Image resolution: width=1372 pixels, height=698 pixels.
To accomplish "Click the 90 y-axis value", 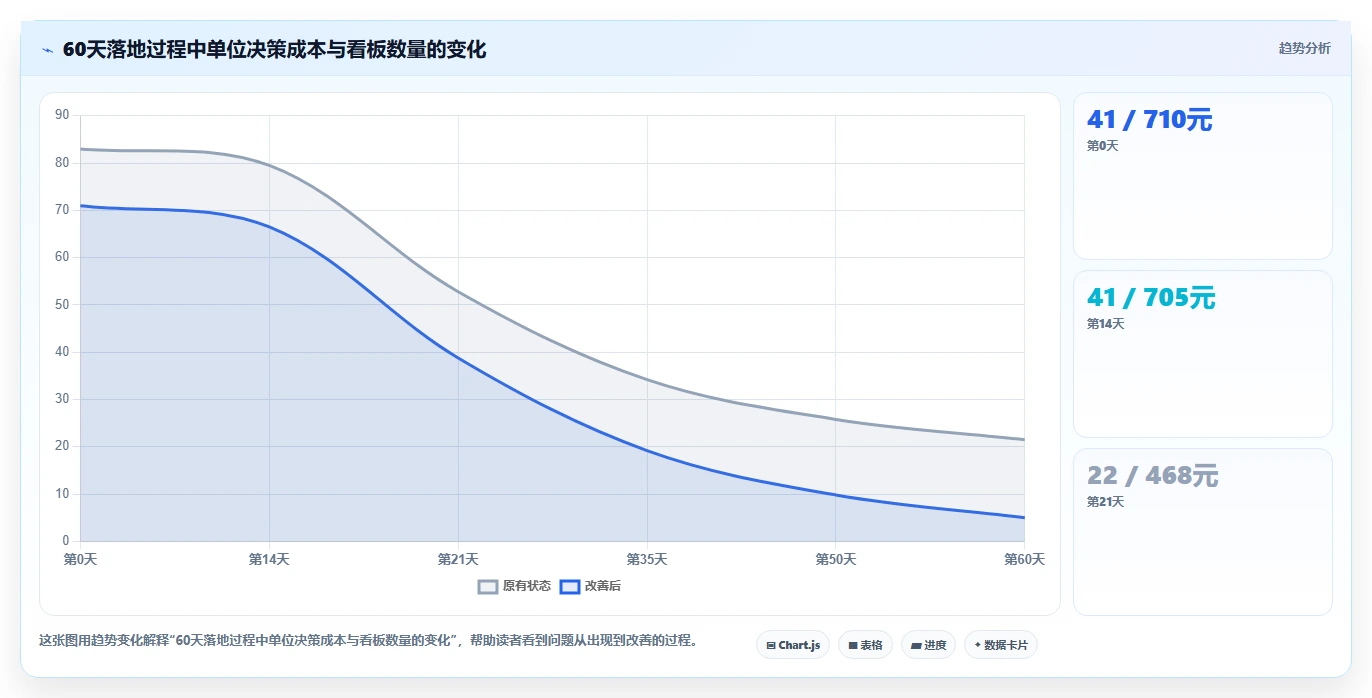I will [62, 115].
